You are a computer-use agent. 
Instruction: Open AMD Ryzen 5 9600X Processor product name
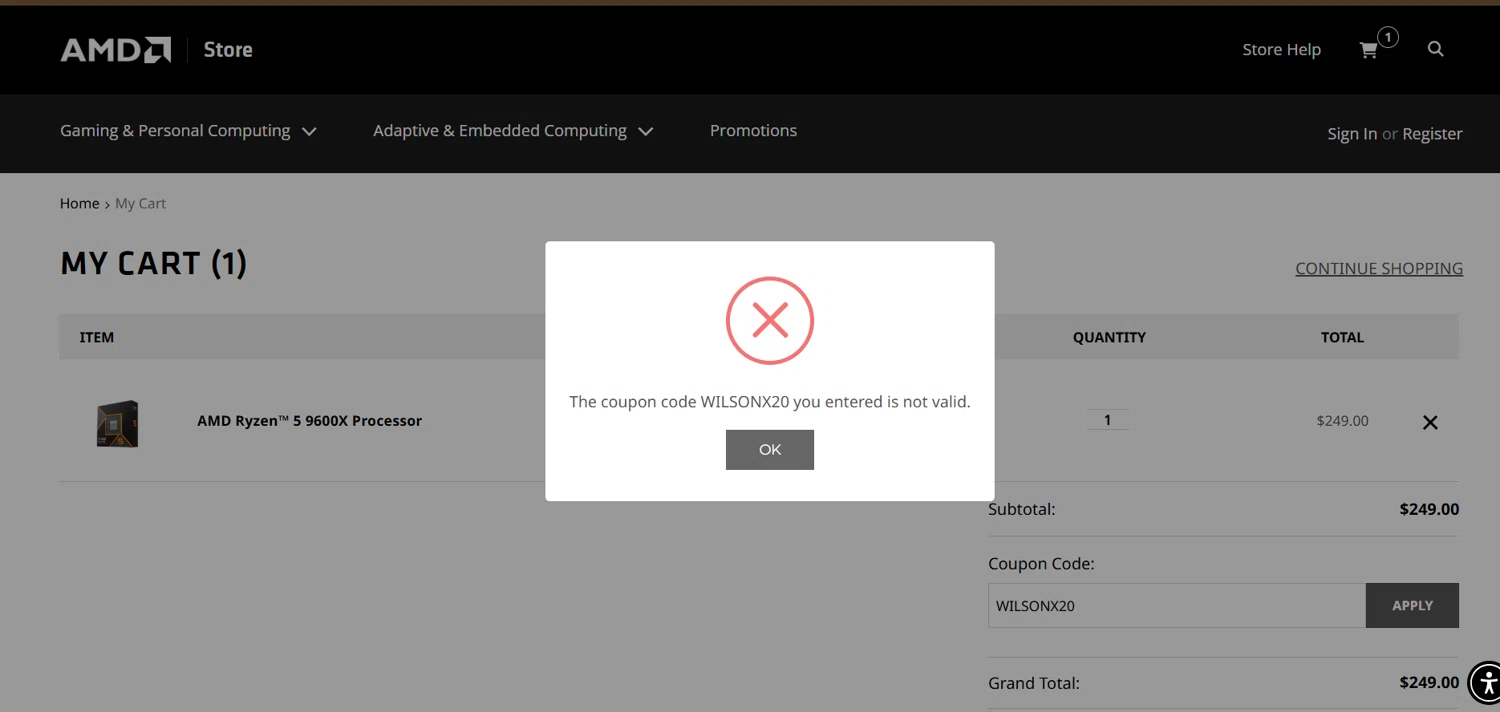(309, 421)
